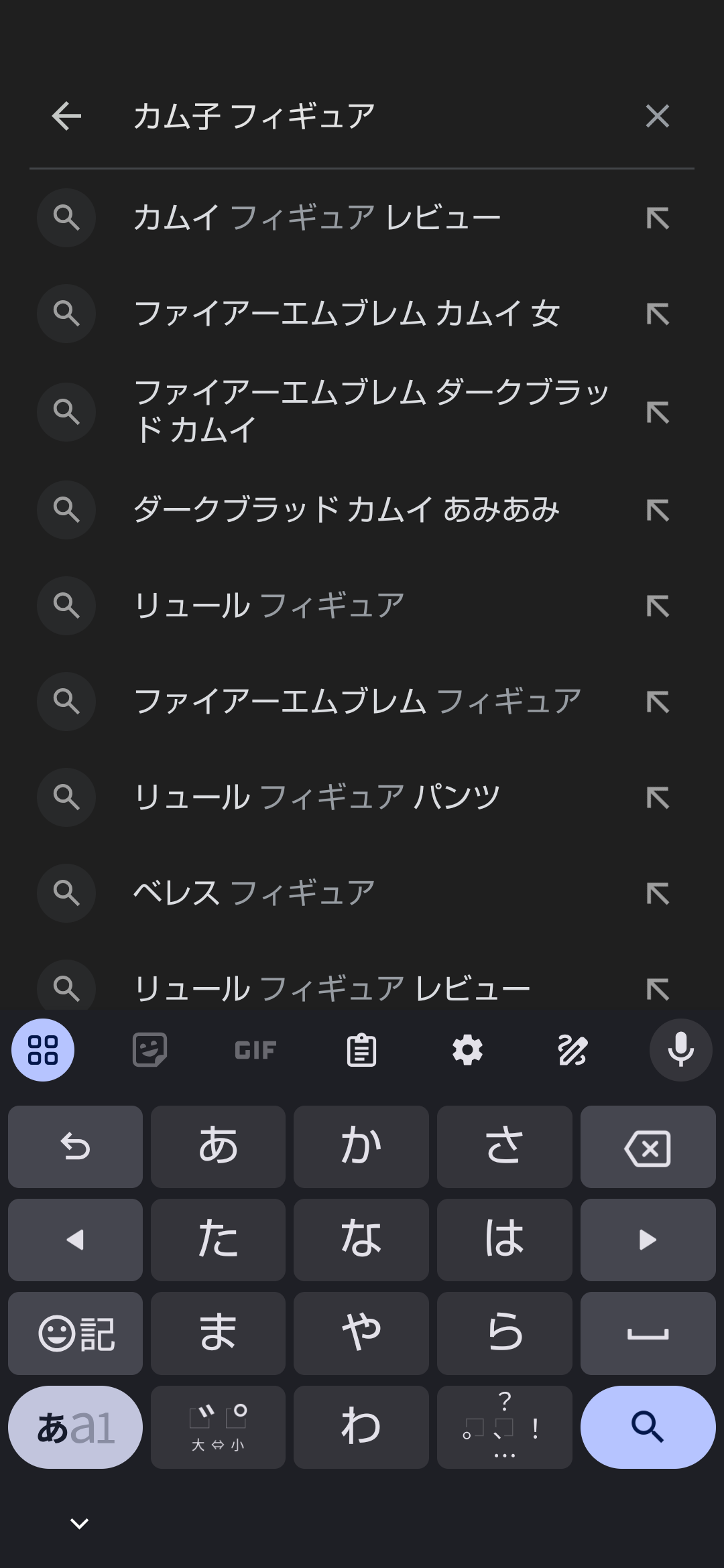Select suggestion ファイアーエムブレム カムイ 女
This screenshot has height=1568, width=724.
coord(347,314)
